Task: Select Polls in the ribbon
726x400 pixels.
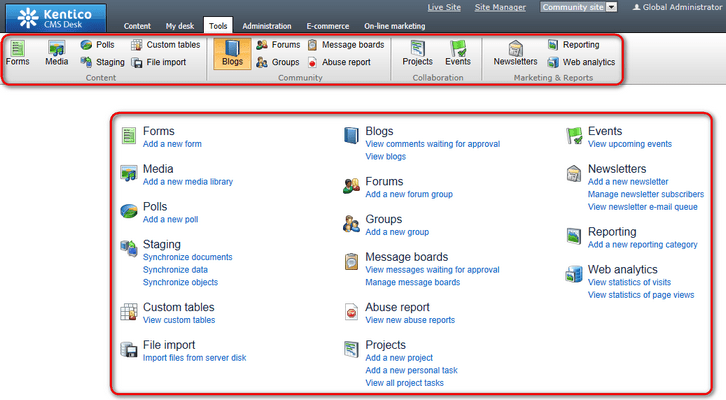Action: 97,45
